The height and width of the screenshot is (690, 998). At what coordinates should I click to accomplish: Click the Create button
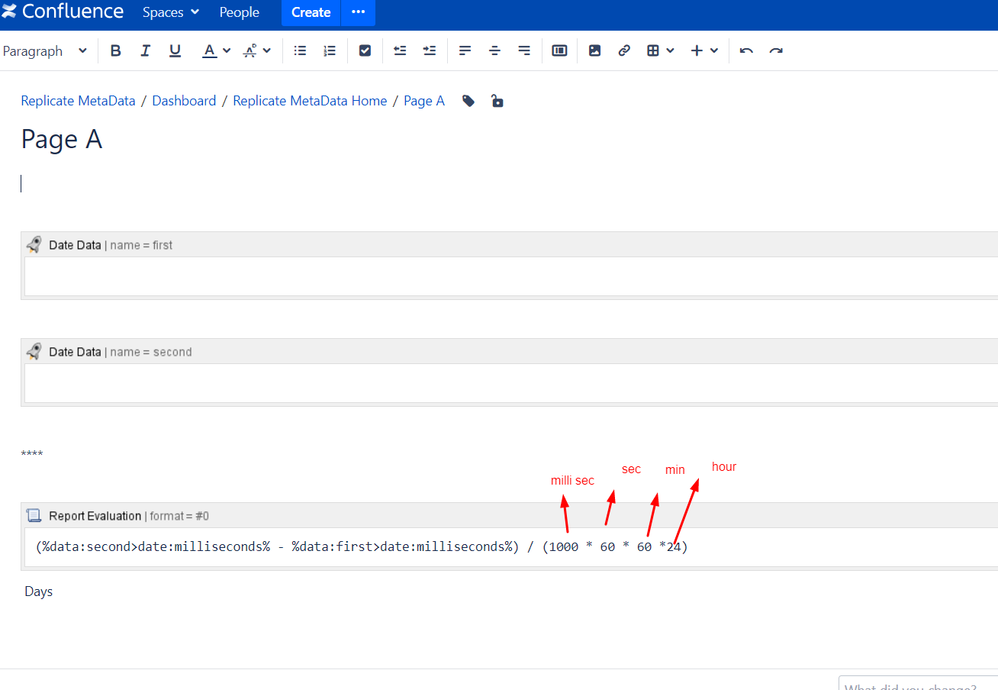pyautogui.click(x=311, y=13)
